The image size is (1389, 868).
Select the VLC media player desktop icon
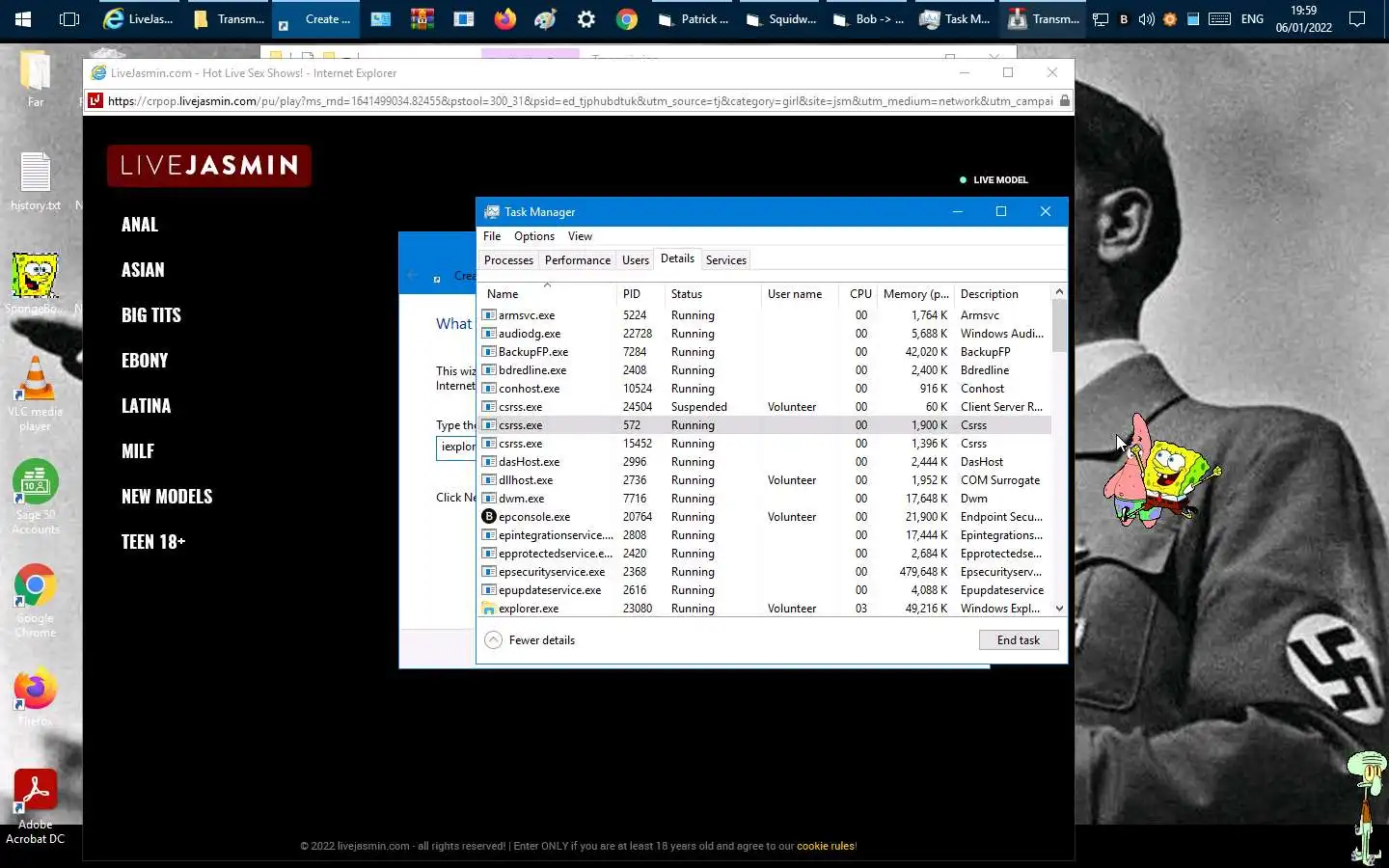(x=36, y=393)
